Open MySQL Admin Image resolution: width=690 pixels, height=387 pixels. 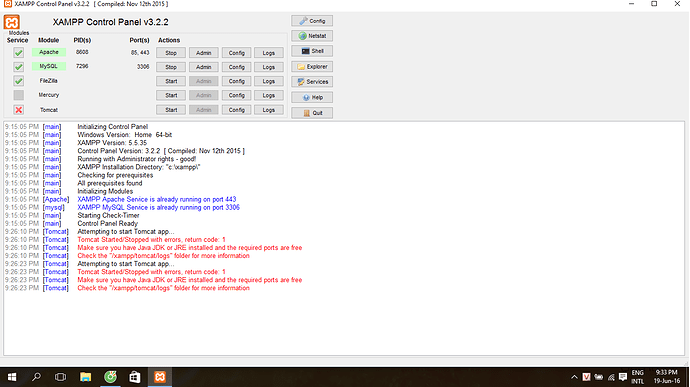click(x=203, y=67)
